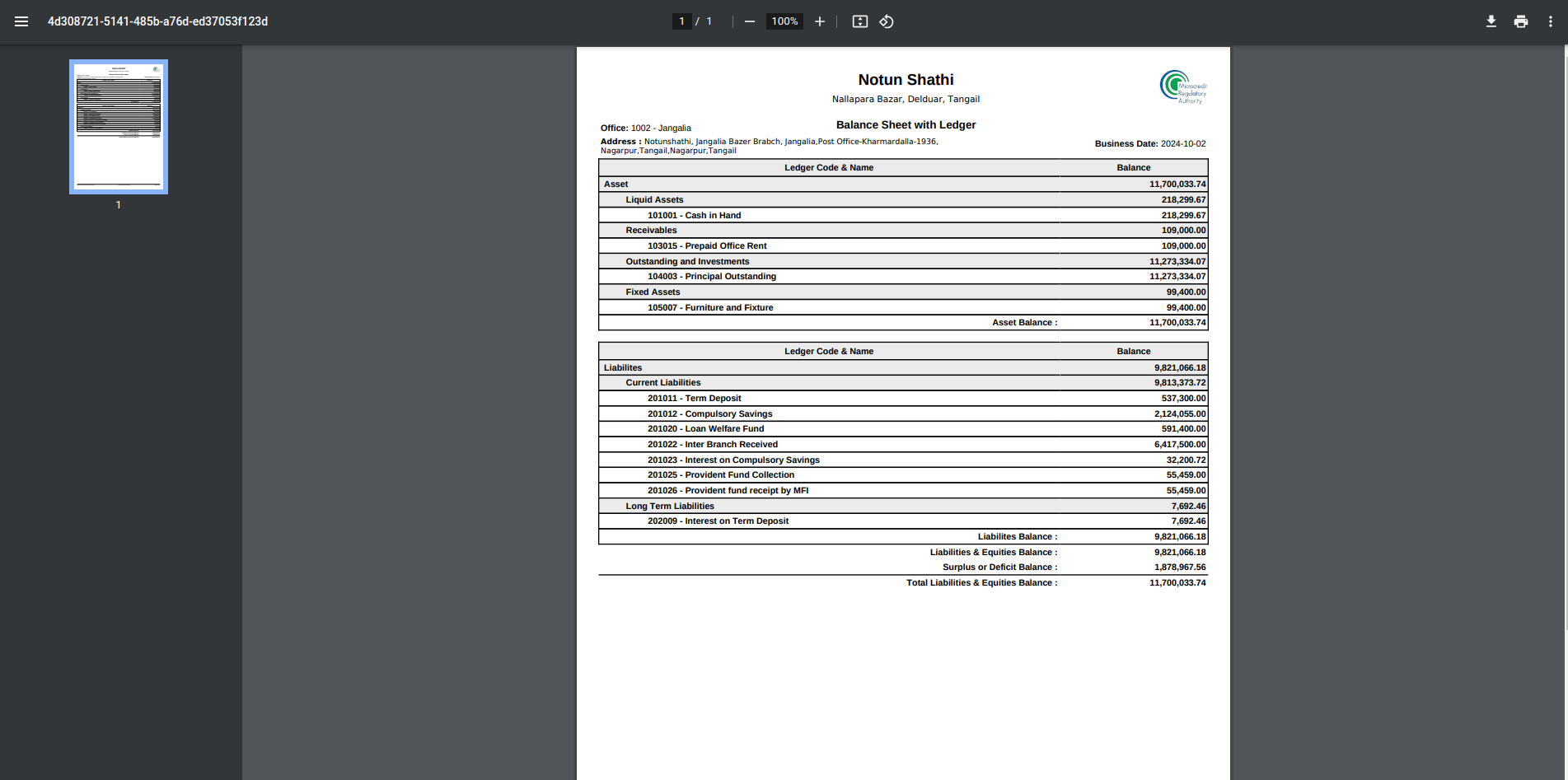
Task: Click the zoom out minus button
Action: pos(750,21)
